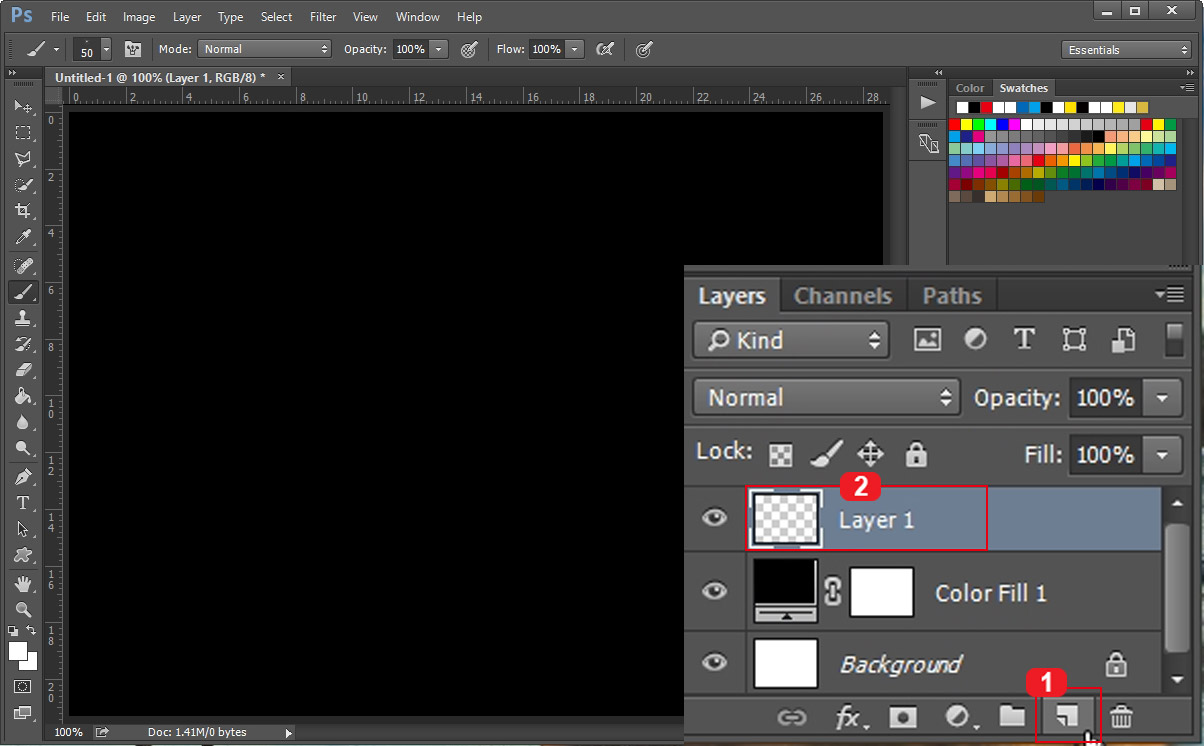The height and width of the screenshot is (746, 1204).
Task: Open the Brush panel toggle icon
Action: pos(133,49)
